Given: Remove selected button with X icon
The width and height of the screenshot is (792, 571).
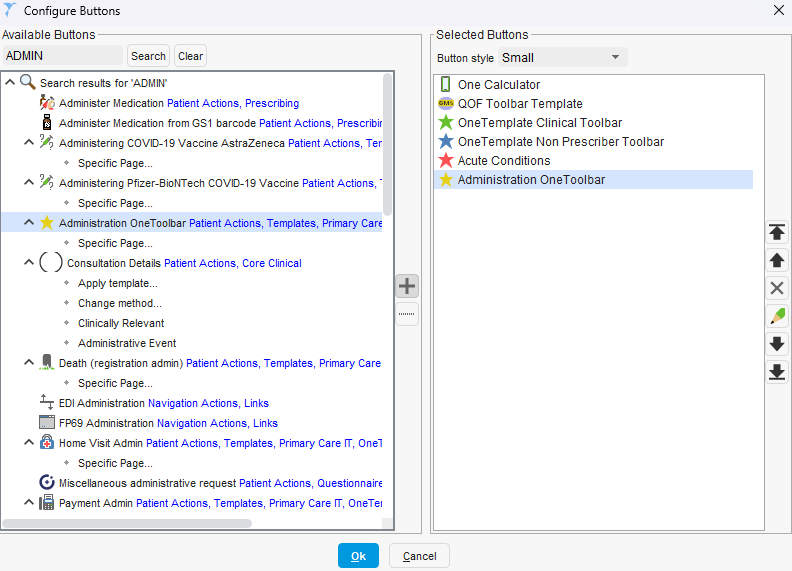Looking at the screenshot, I should click(777, 289).
